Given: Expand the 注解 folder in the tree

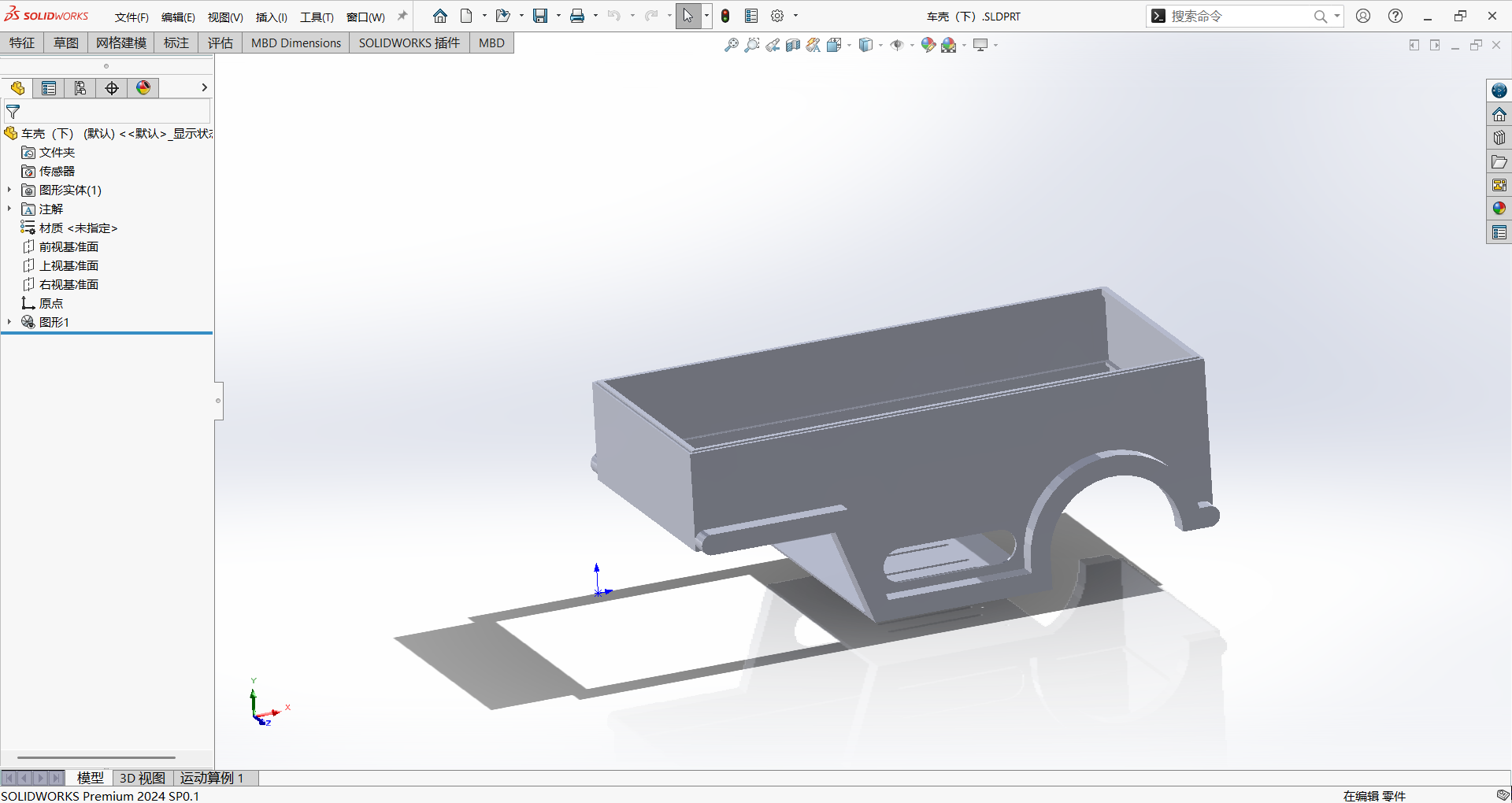Looking at the screenshot, I should (x=9, y=209).
